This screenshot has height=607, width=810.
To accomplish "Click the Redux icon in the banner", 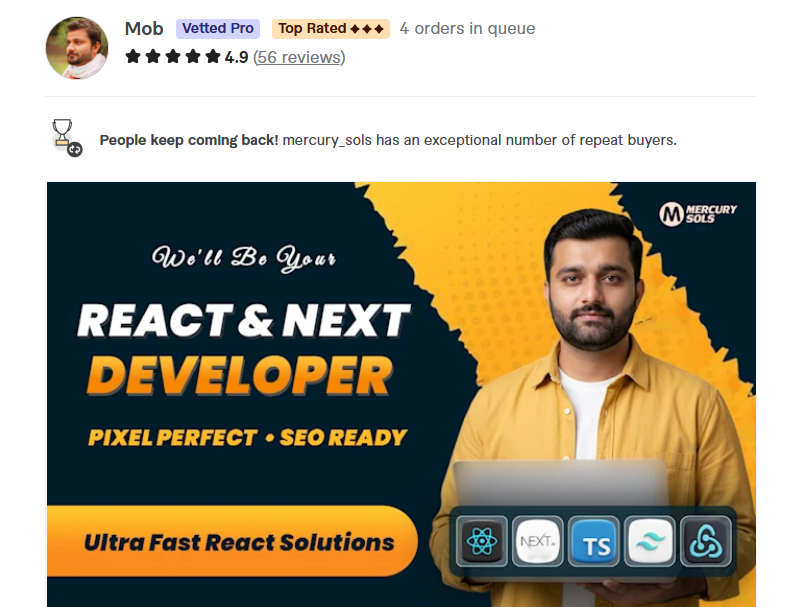I will click(706, 541).
